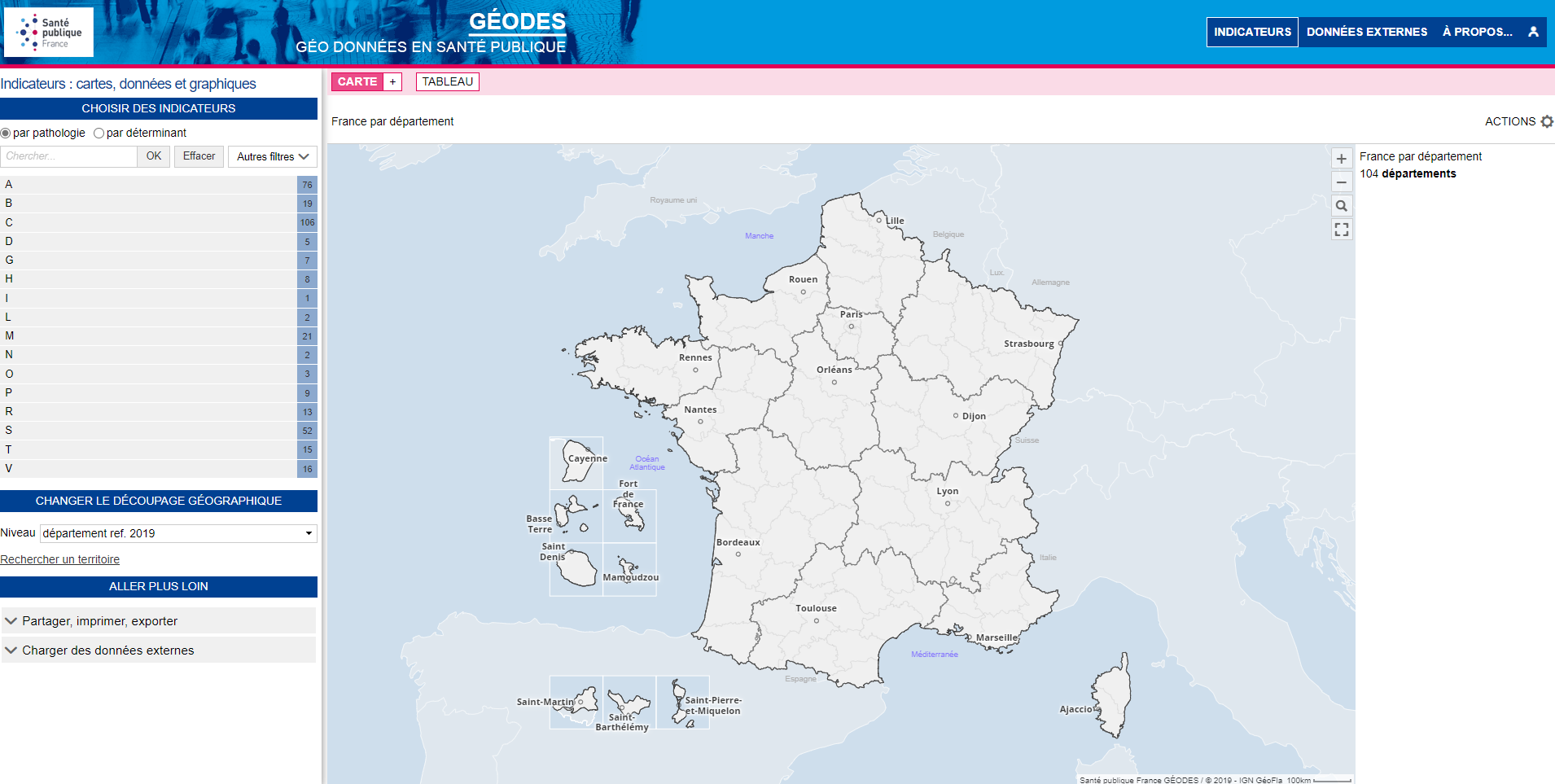The width and height of the screenshot is (1555, 784).
Task: Switch to the TABLEAU tab
Action: [447, 81]
